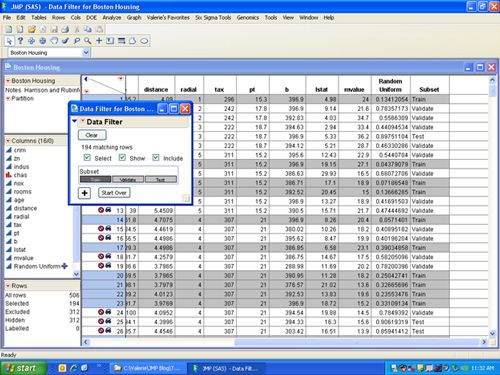Select the Magnifier zoom tool

(88, 41)
